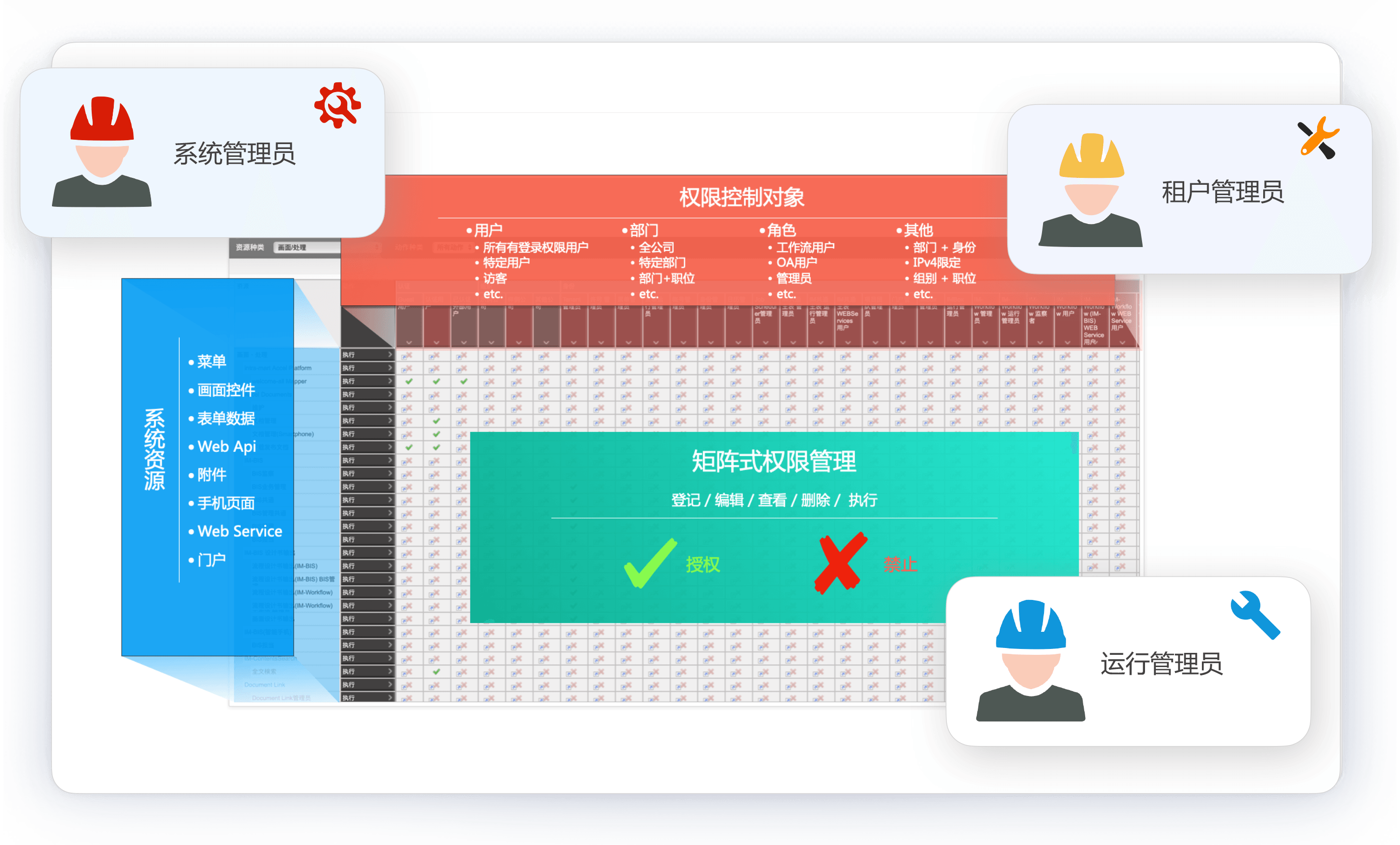This screenshot has height=845, width=1400.
Task: Click the 矩阵式权限管理 heading
Action: coord(773,461)
